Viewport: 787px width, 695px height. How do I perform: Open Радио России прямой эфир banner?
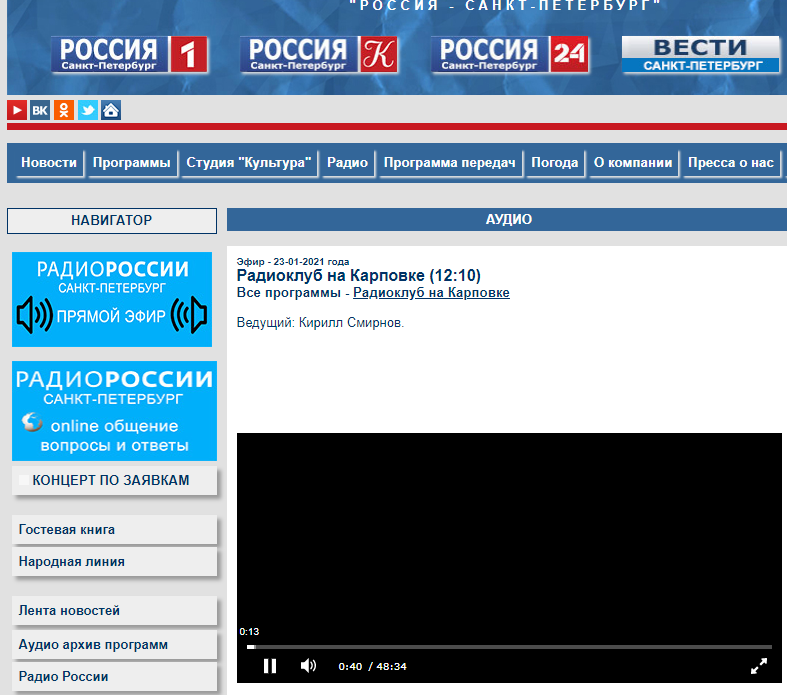click(x=112, y=299)
